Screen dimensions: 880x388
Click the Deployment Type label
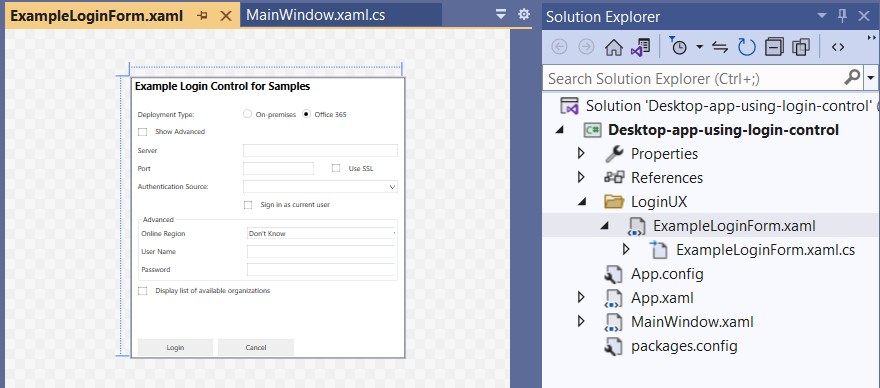(x=166, y=115)
